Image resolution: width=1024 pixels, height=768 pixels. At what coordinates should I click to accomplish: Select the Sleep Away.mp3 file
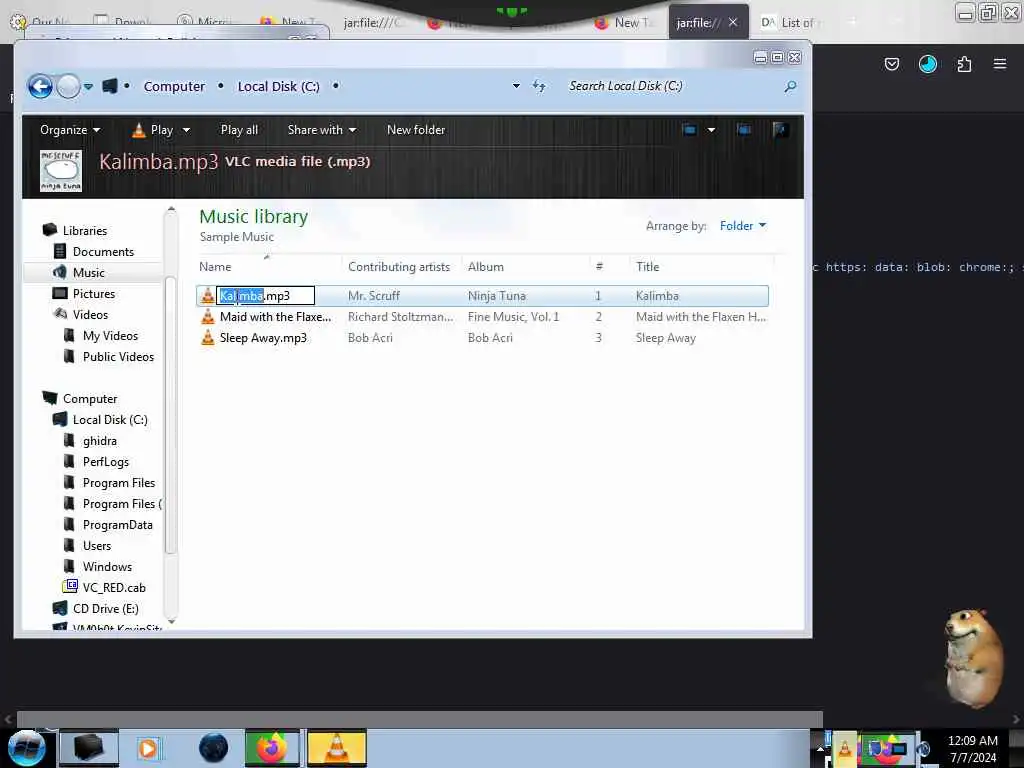(263, 338)
